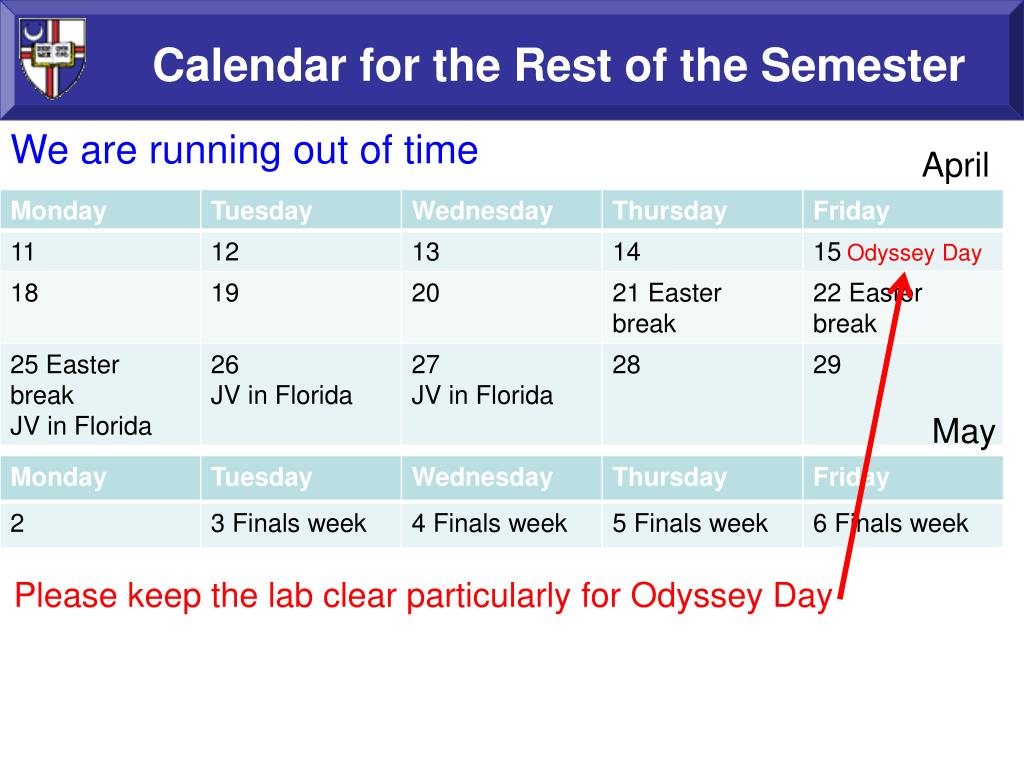Click 'We are running out of time' heading

pos(244,150)
